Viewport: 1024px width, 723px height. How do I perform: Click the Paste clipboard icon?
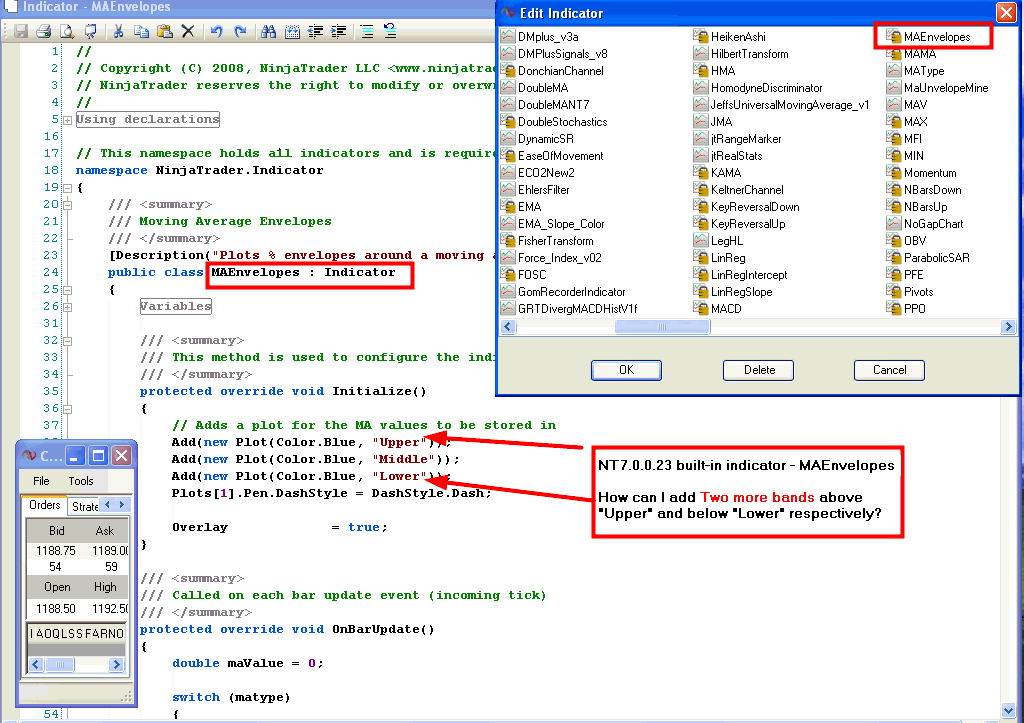coord(165,31)
